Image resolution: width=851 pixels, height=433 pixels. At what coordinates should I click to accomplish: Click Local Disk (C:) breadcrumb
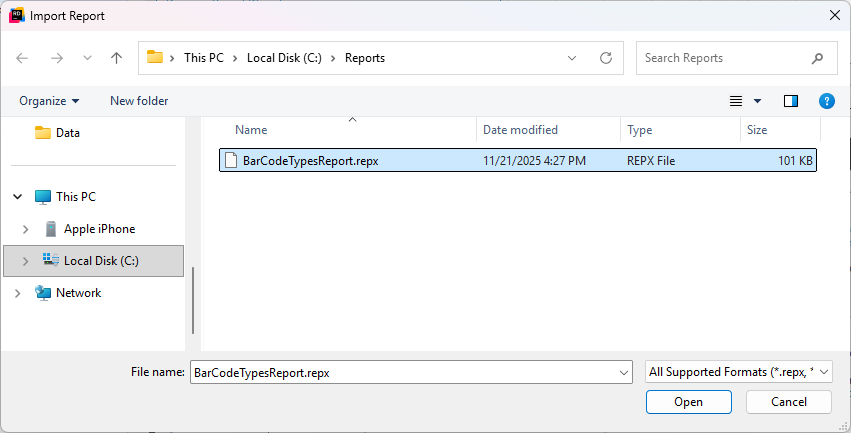click(x=284, y=58)
